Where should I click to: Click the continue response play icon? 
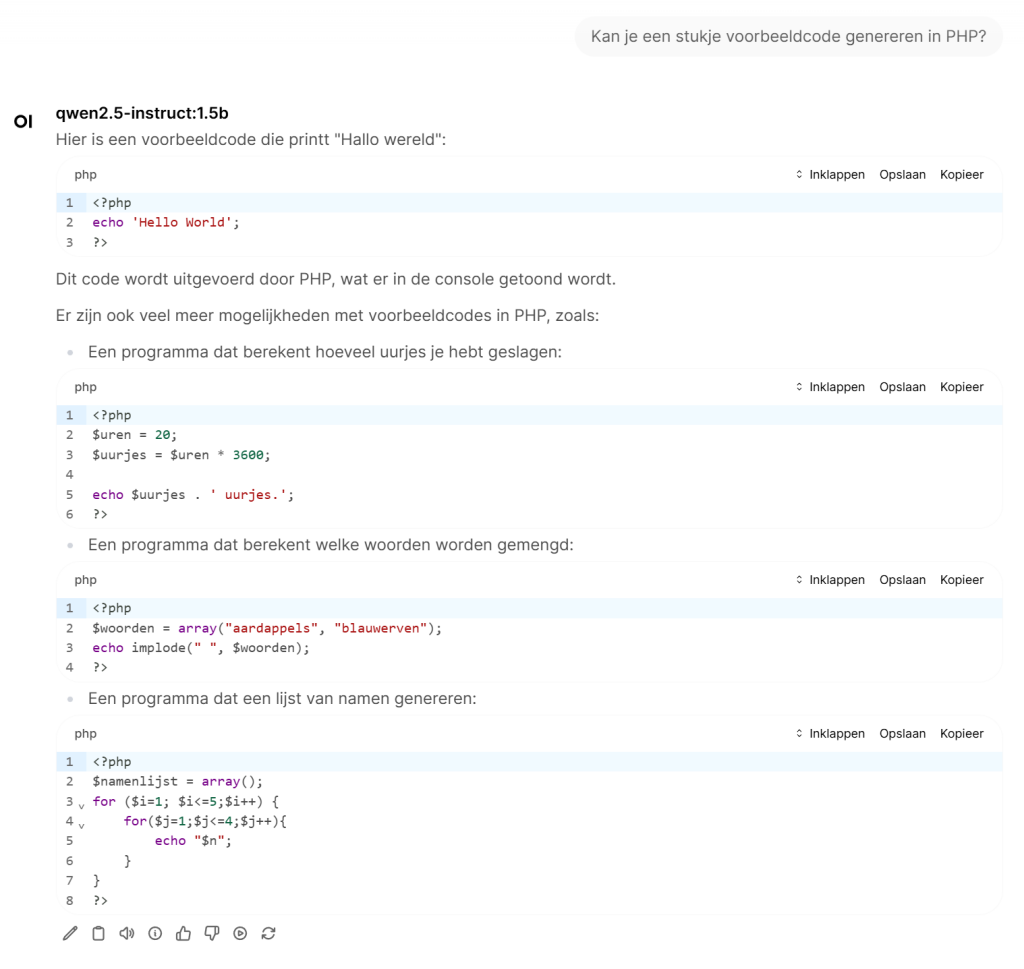coord(240,934)
